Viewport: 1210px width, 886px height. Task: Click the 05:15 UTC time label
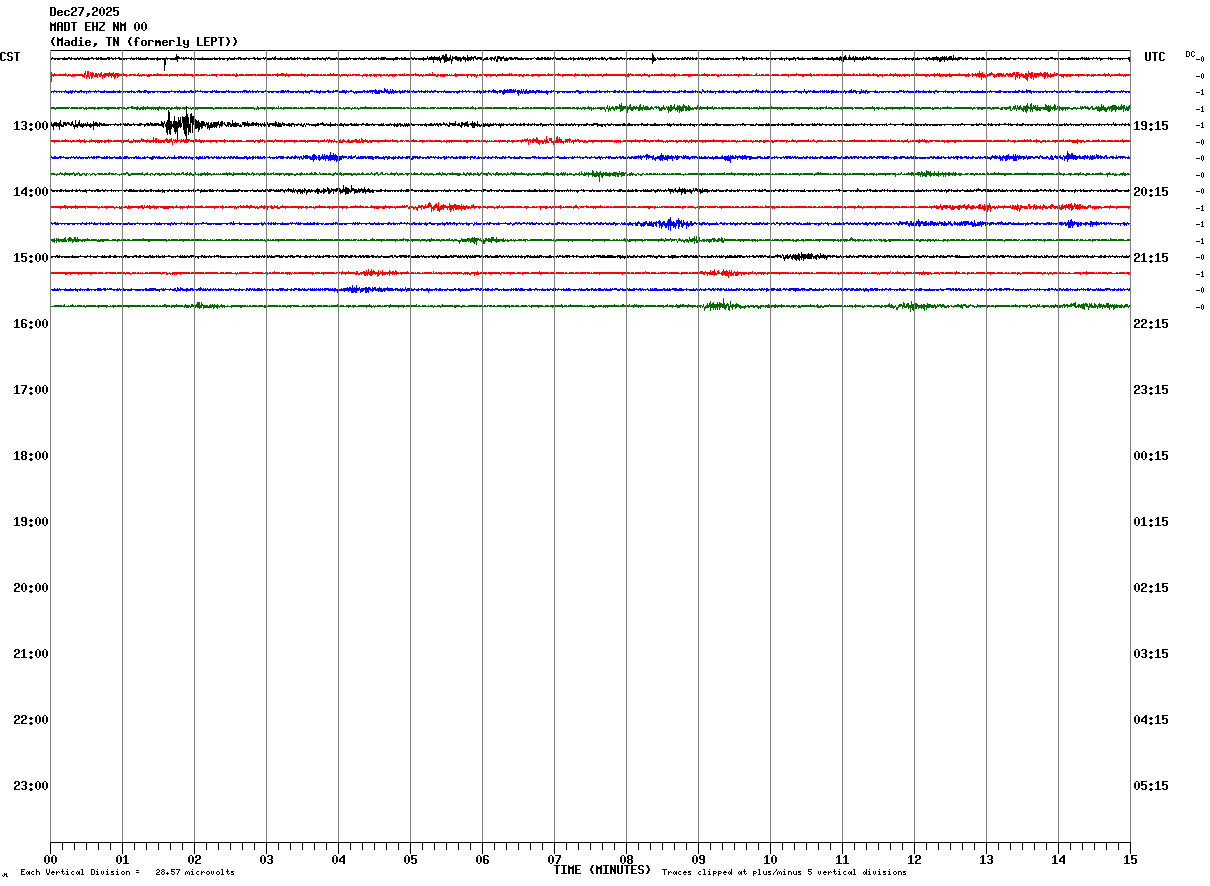point(1151,786)
